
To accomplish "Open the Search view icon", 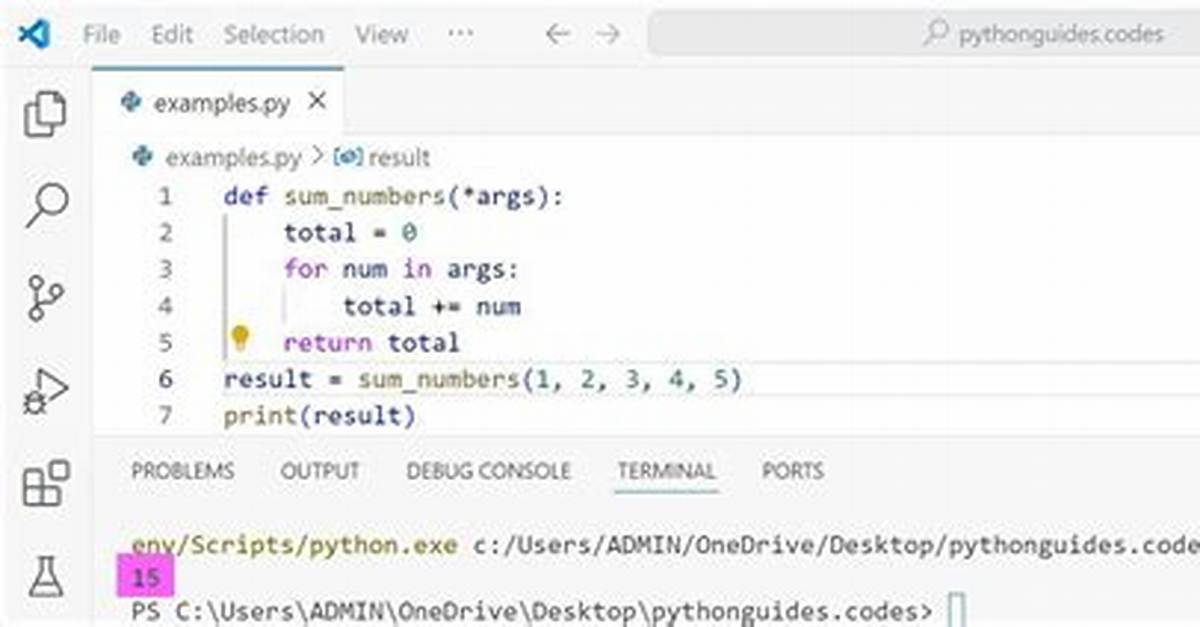I will [x=45, y=205].
